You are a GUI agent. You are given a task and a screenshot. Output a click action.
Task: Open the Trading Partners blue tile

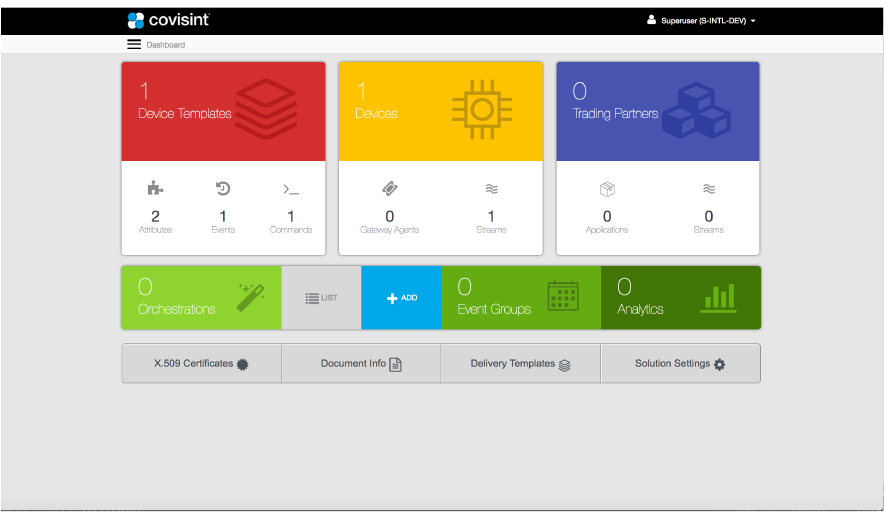tap(657, 111)
